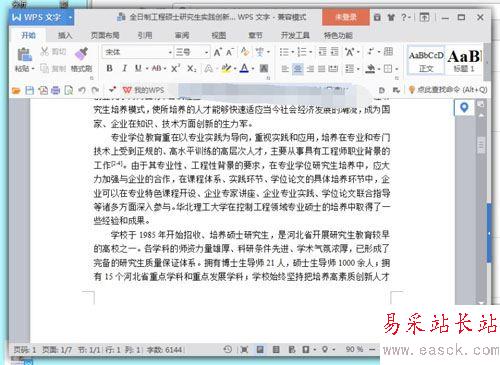Viewport: 500px width, 365px height.
Task: Decrease paragraph indent icon
Action: 322,52
